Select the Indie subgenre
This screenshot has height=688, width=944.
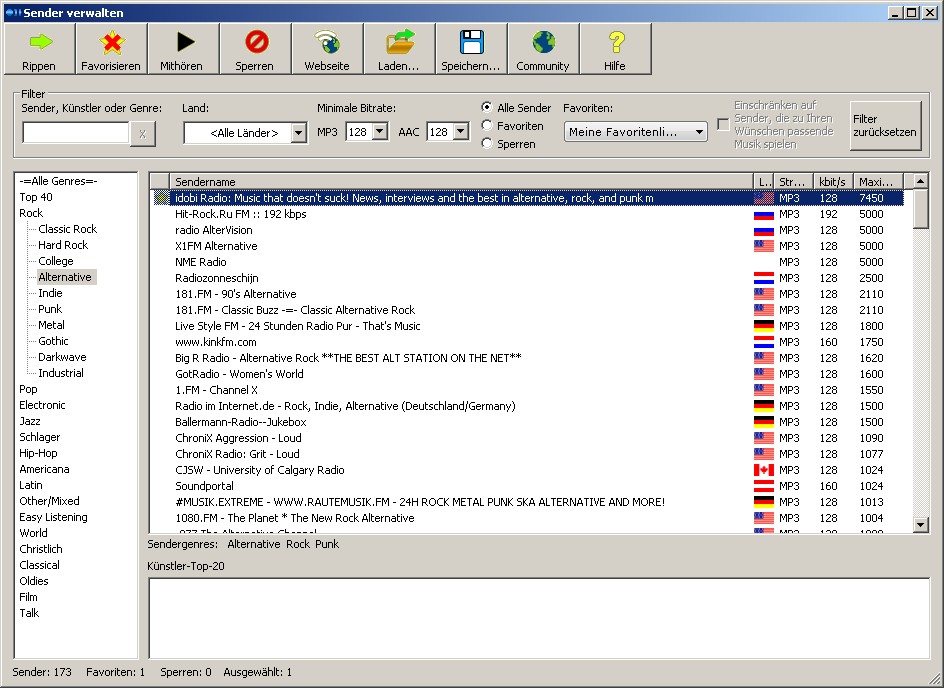[50, 293]
